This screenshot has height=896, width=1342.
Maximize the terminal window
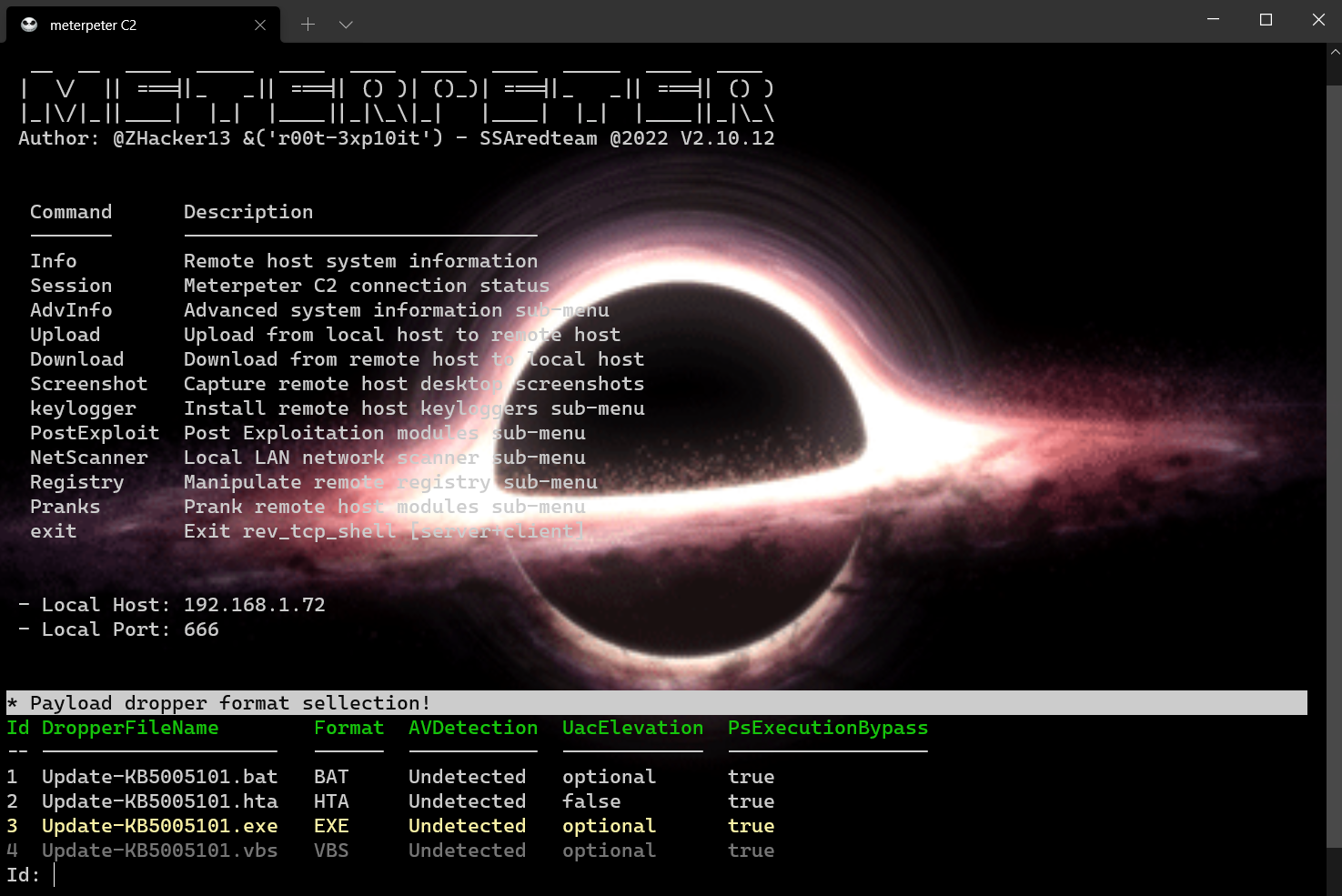point(1266,19)
